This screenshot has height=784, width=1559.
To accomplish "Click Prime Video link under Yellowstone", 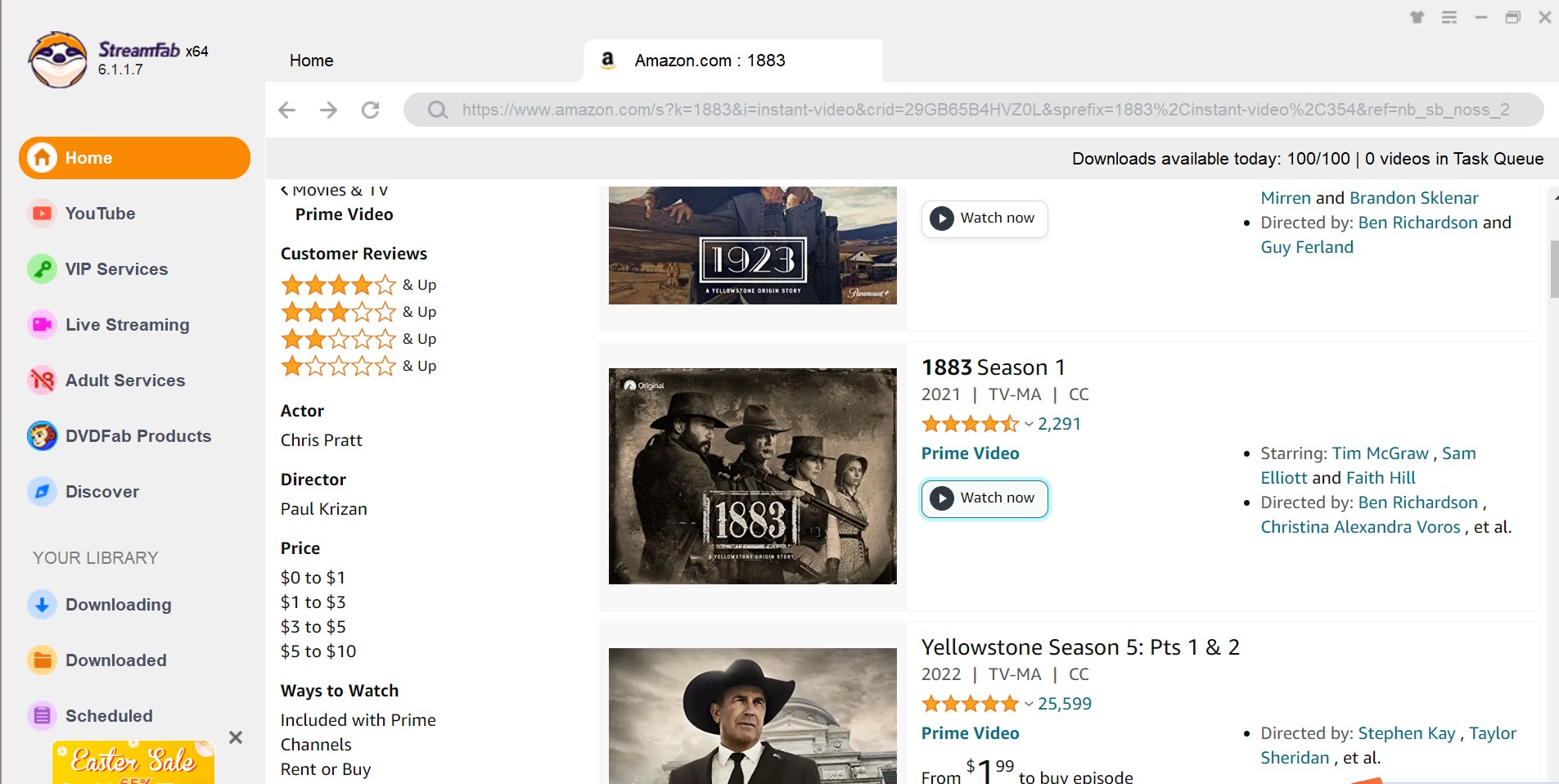I will 970,733.
